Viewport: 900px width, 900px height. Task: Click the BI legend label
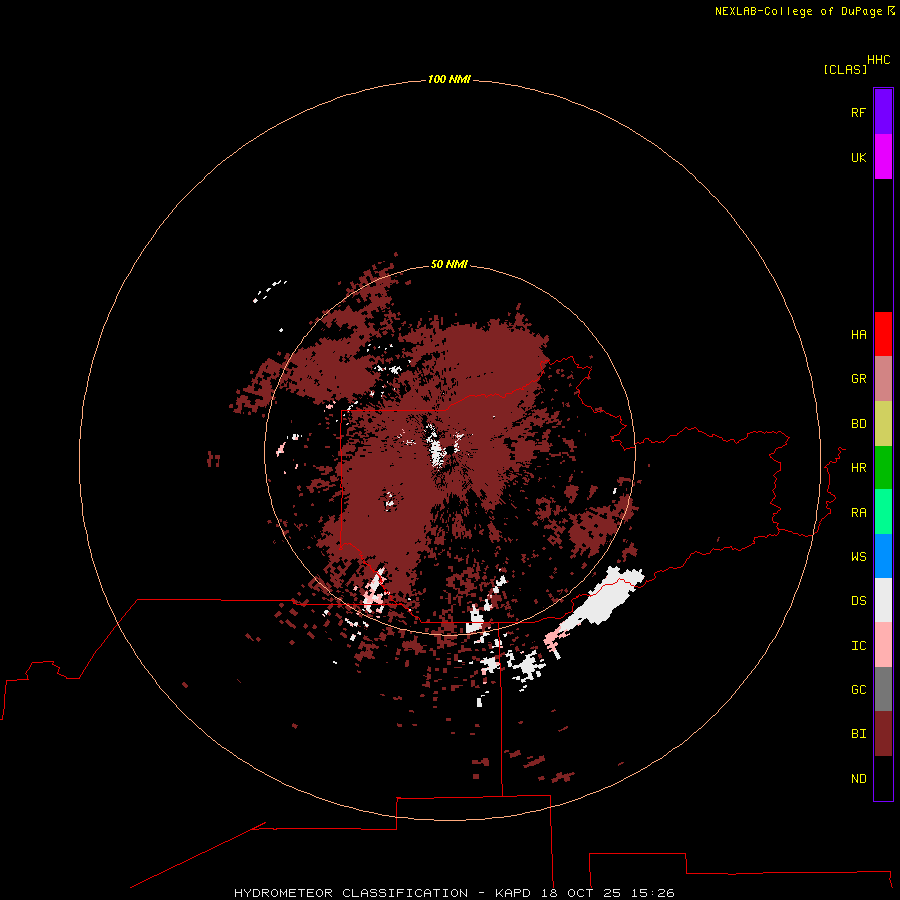pos(858,734)
